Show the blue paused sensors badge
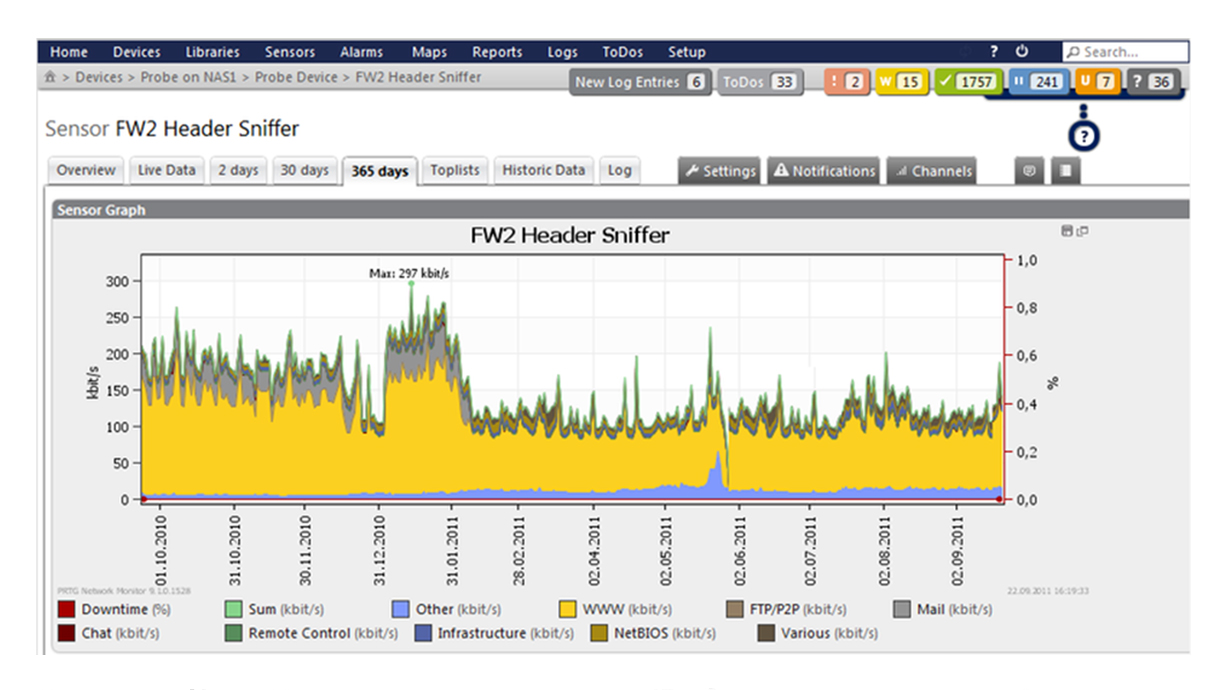 click(x=1036, y=82)
